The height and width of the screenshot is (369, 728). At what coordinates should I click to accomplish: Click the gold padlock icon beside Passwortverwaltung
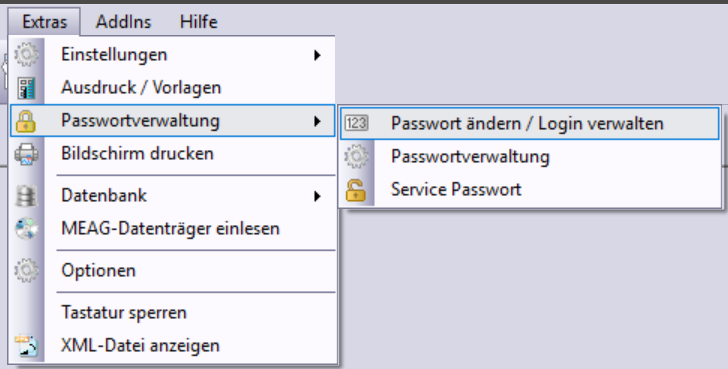coord(26,121)
